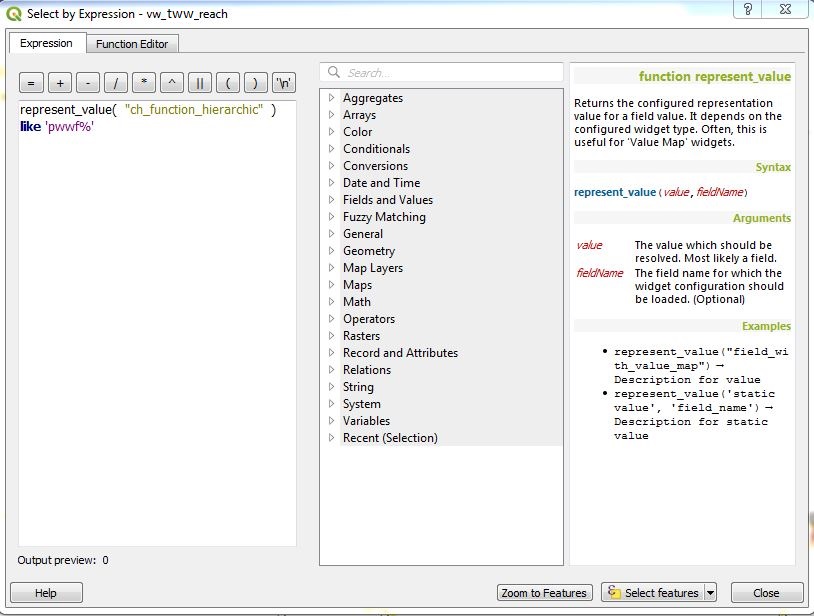Image resolution: width=814 pixels, height=616 pixels.
Task: Select Recent (Selection) category
Action: pyautogui.click(x=390, y=438)
